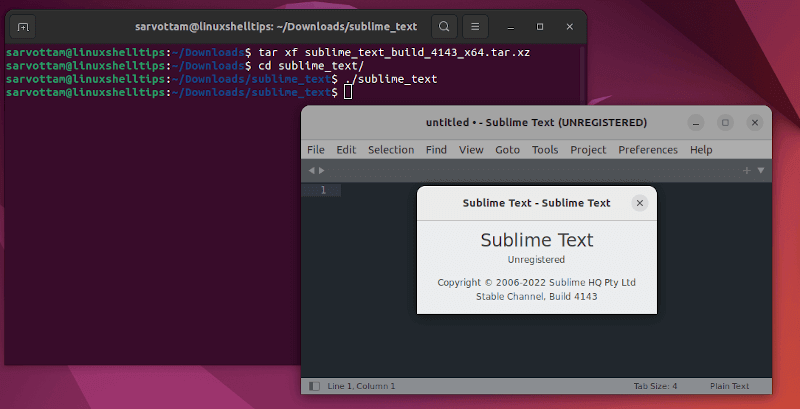The image size is (800, 409).
Task: Open the Tab Size: 4 selector
Action: point(655,386)
